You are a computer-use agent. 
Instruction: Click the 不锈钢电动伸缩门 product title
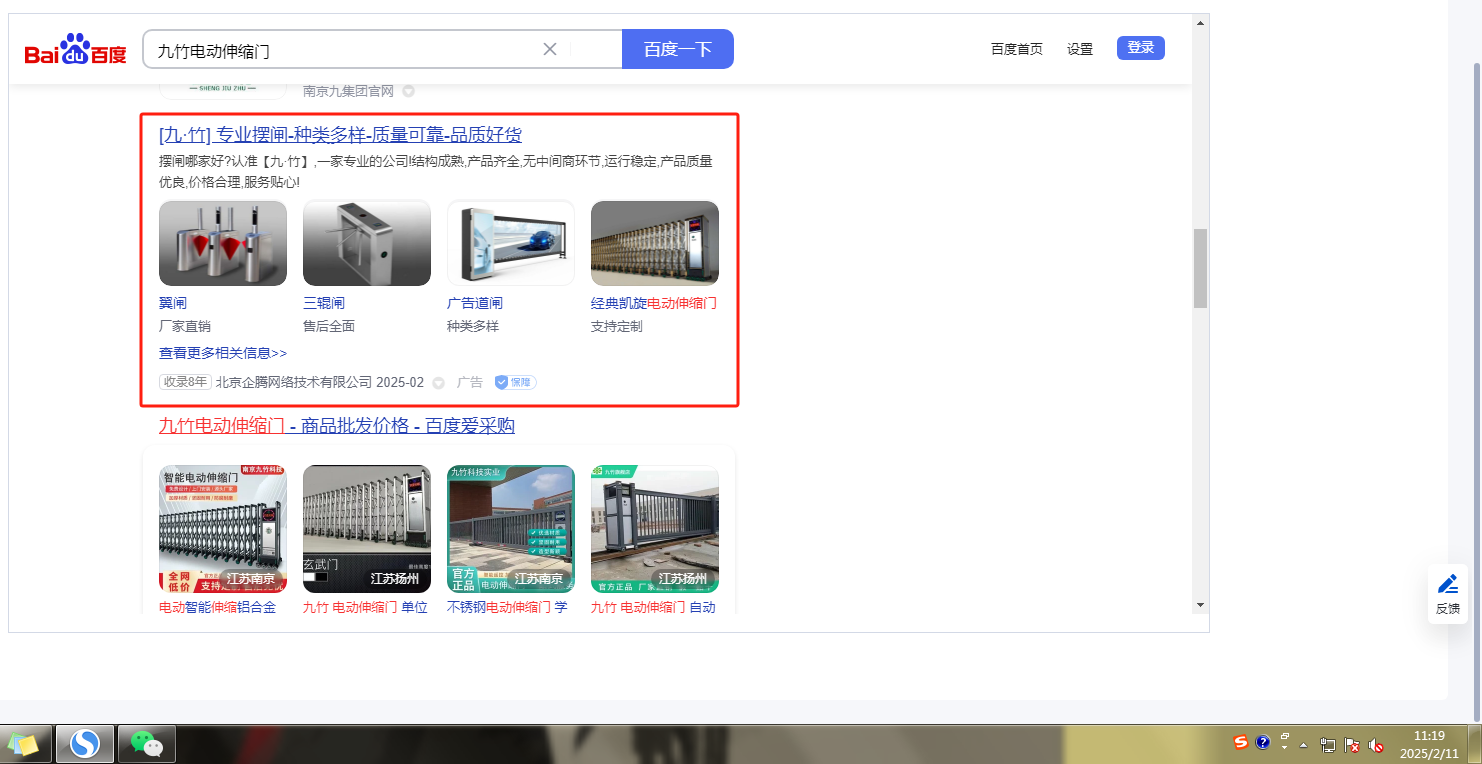coord(507,607)
